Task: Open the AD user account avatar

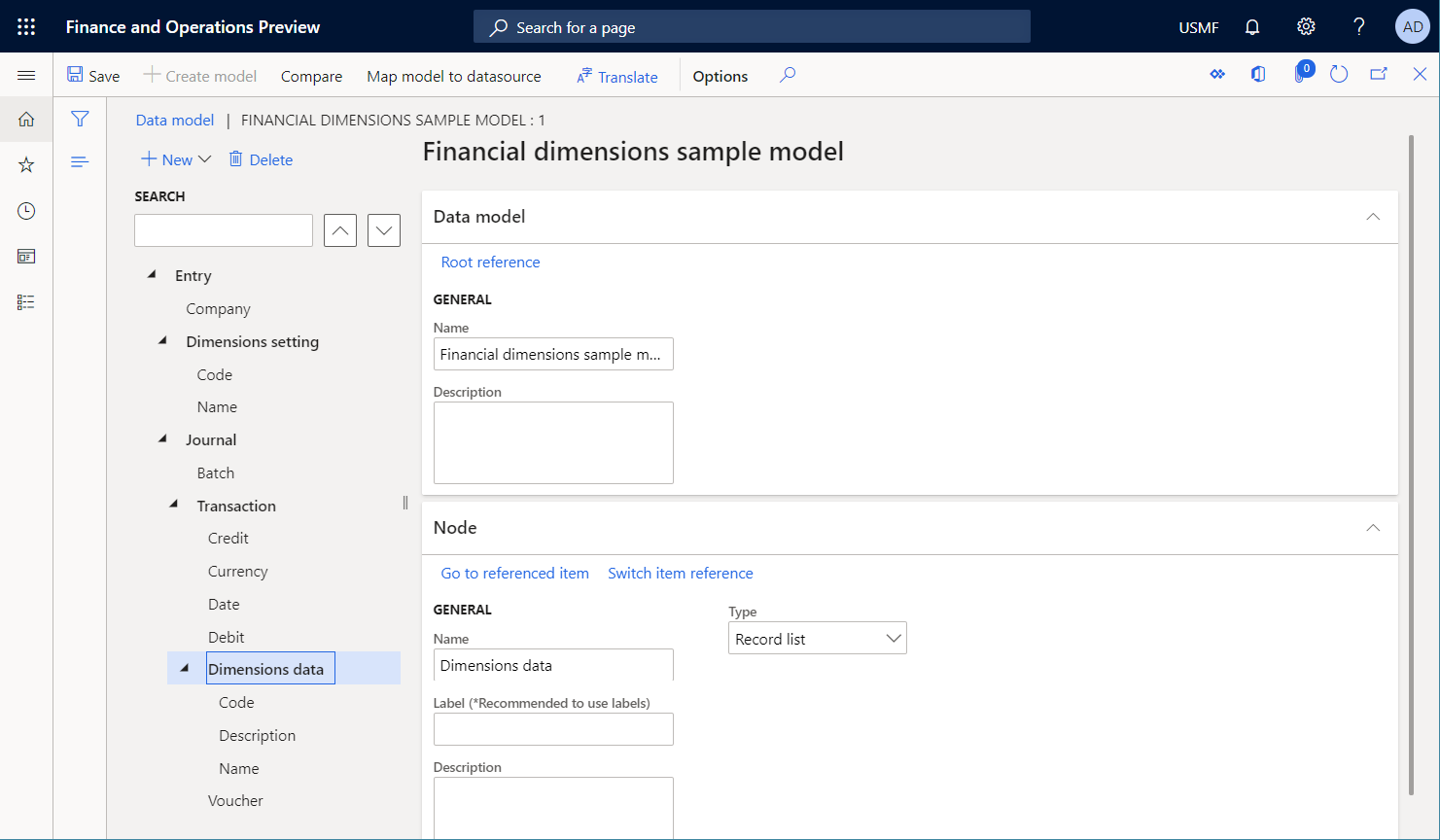Action: [1413, 27]
